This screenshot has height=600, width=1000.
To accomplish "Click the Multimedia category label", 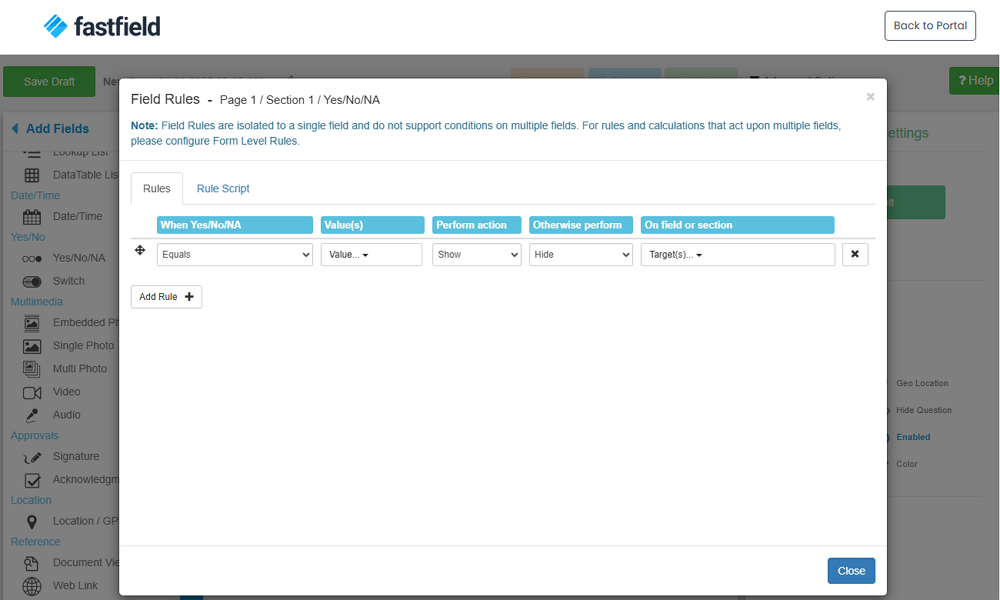I will coord(36,302).
